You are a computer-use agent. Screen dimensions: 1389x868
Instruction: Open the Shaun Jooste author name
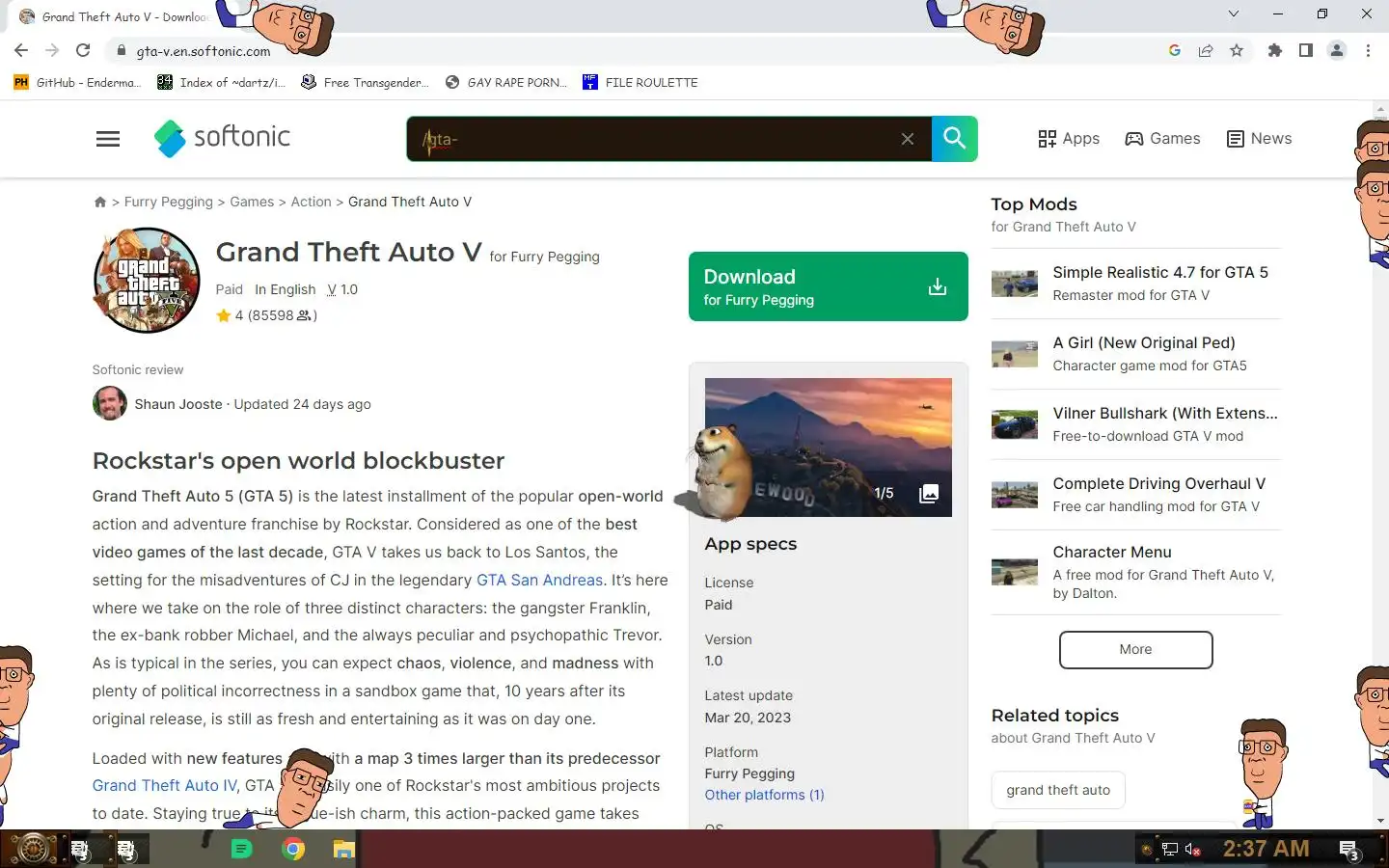178,404
